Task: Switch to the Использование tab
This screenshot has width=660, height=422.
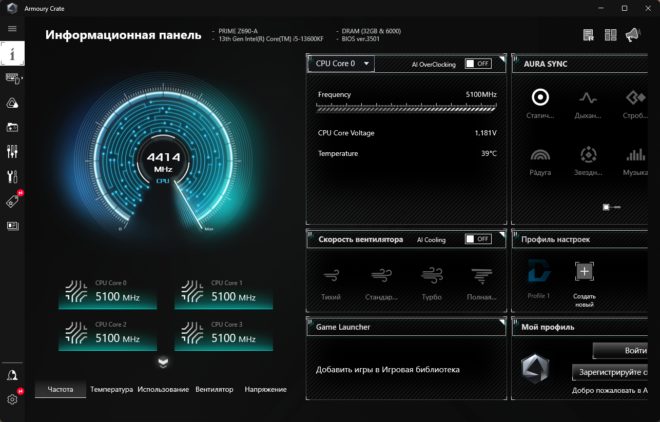Action: tap(163, 389)
